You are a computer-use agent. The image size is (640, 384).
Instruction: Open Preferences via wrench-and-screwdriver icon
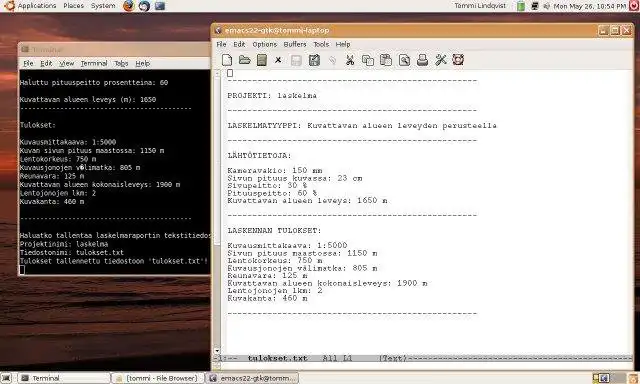coord(440,60)
